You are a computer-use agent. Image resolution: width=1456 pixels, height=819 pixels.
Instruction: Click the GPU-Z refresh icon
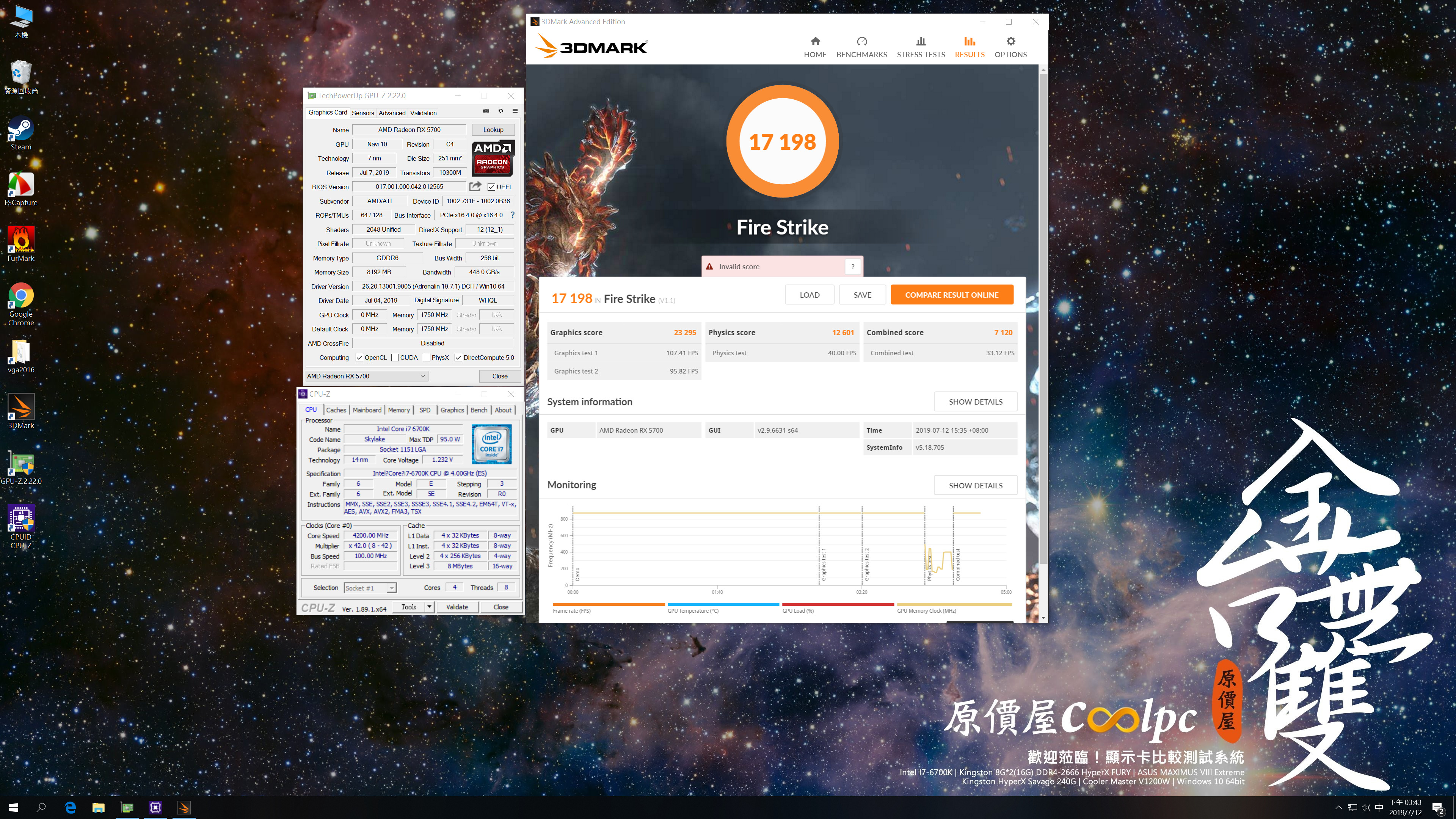(500, 111)
